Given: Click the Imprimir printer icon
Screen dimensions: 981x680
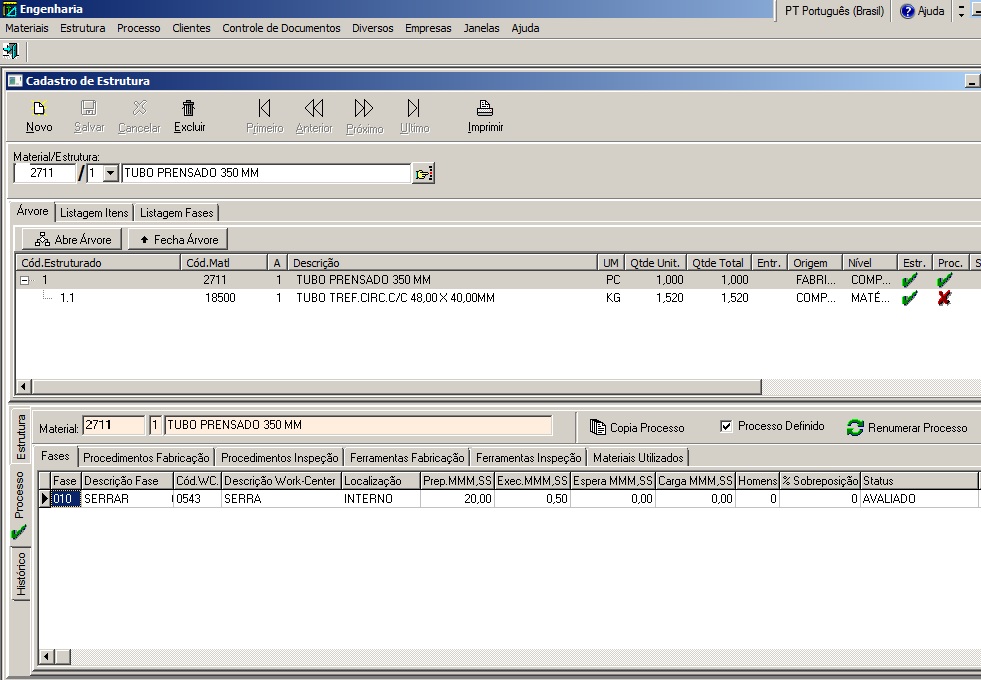Looking at the screenshot, I should point(485,108).
